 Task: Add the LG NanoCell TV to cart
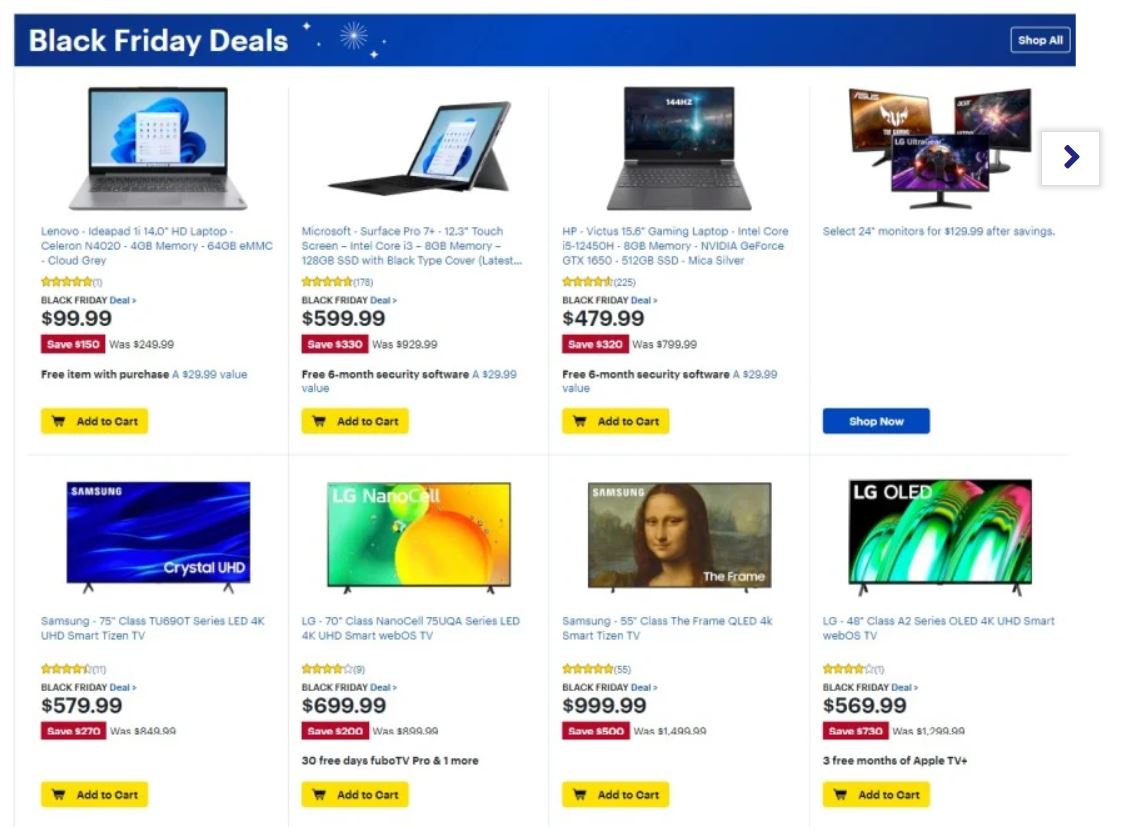click(x=355, y=794)
